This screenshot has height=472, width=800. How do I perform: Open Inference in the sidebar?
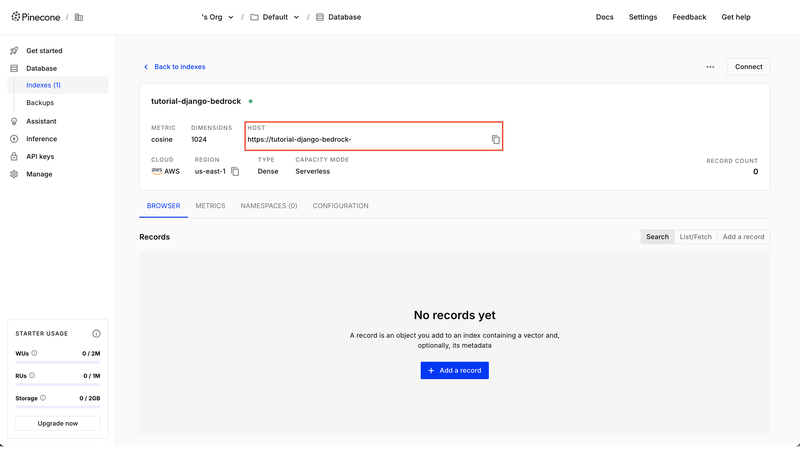(41, 139)
